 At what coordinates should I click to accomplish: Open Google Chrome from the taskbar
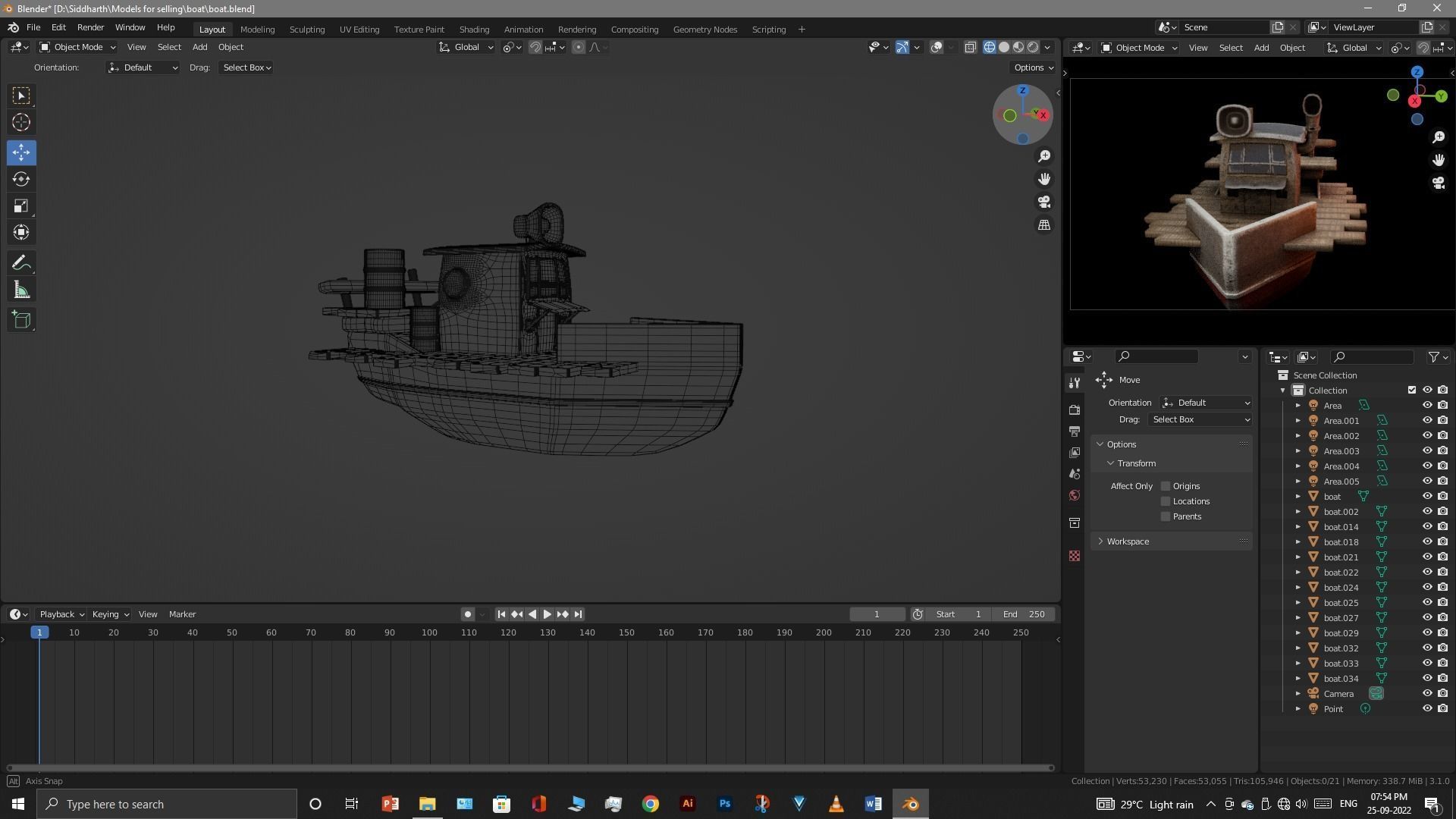(x=651, y=804)
